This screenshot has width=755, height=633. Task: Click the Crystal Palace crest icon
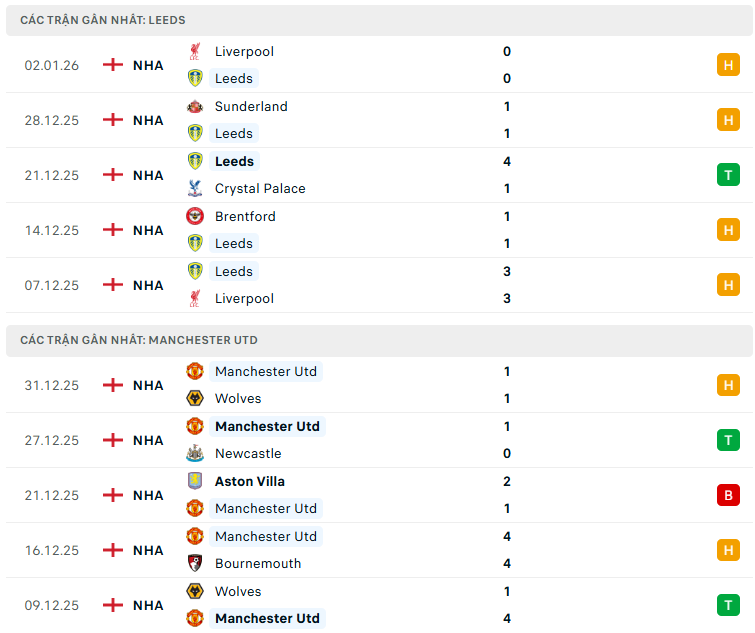point(195,188)
